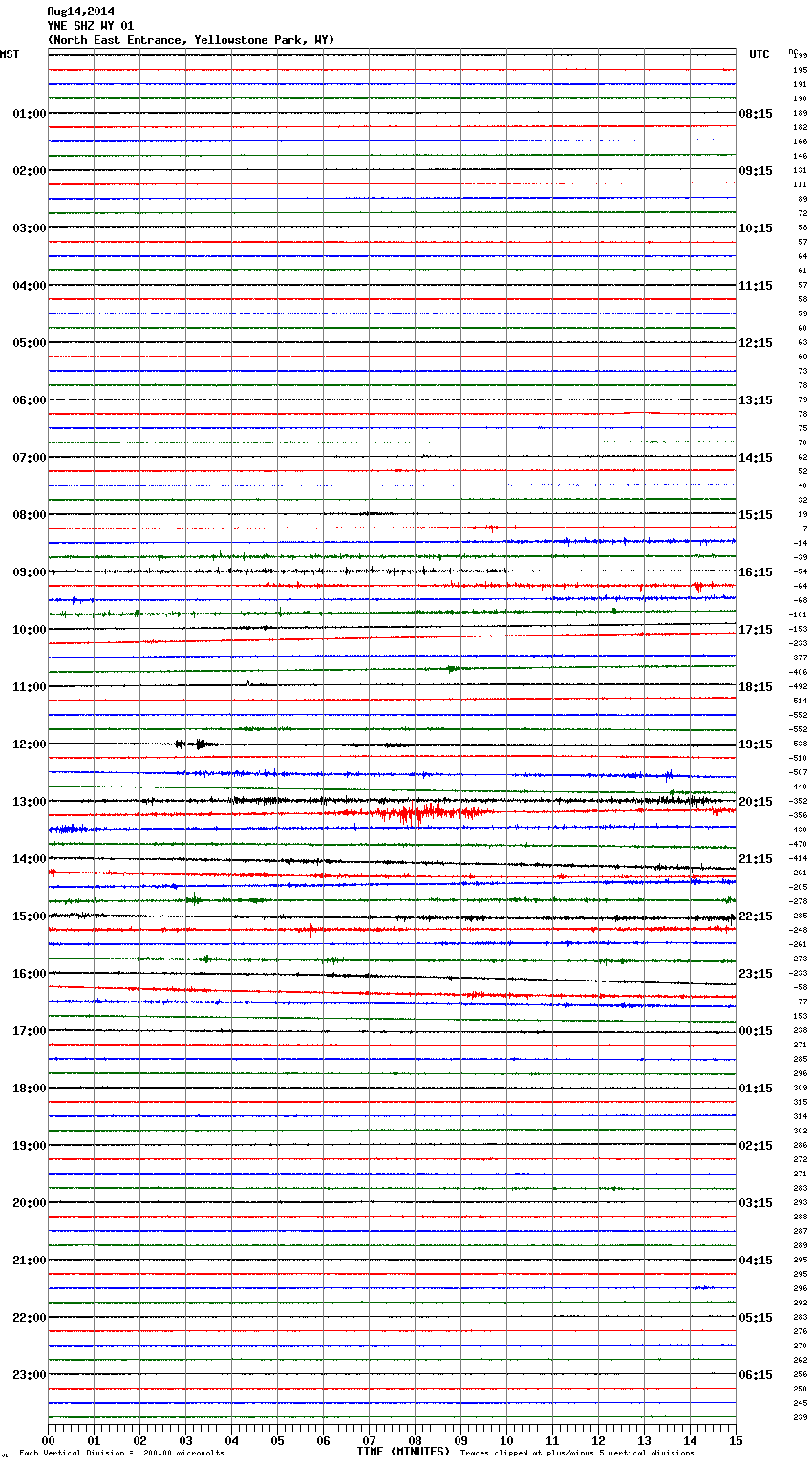Select the 11:15 UTC label

tap(756, 286)
